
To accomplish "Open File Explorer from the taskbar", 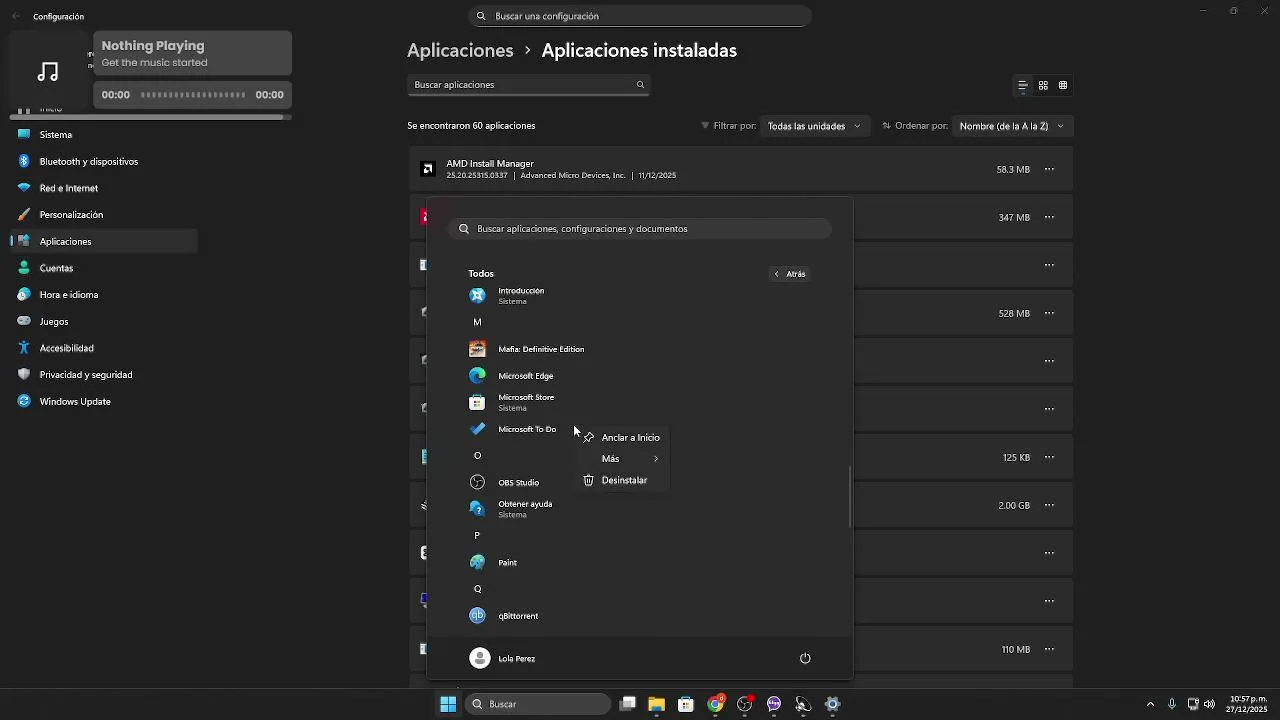I will [656, 704].
